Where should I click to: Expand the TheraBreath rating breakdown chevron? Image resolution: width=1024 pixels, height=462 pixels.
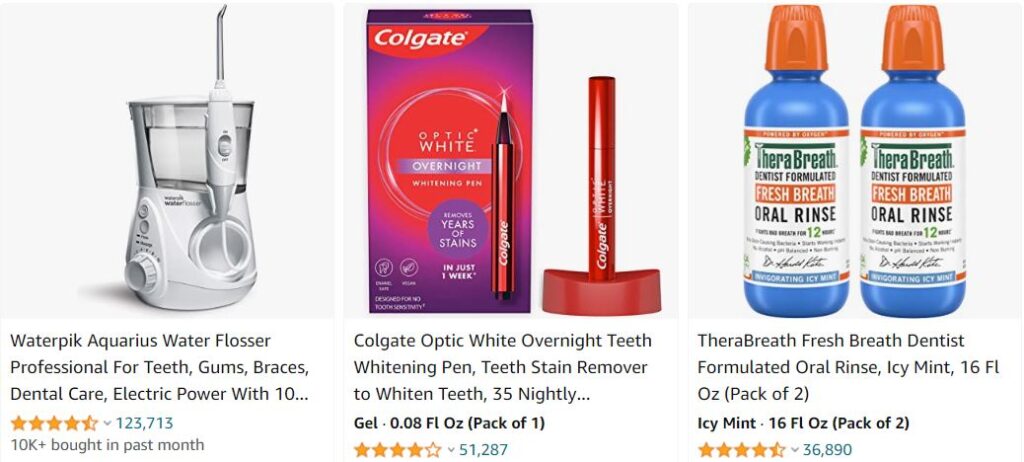794,450
